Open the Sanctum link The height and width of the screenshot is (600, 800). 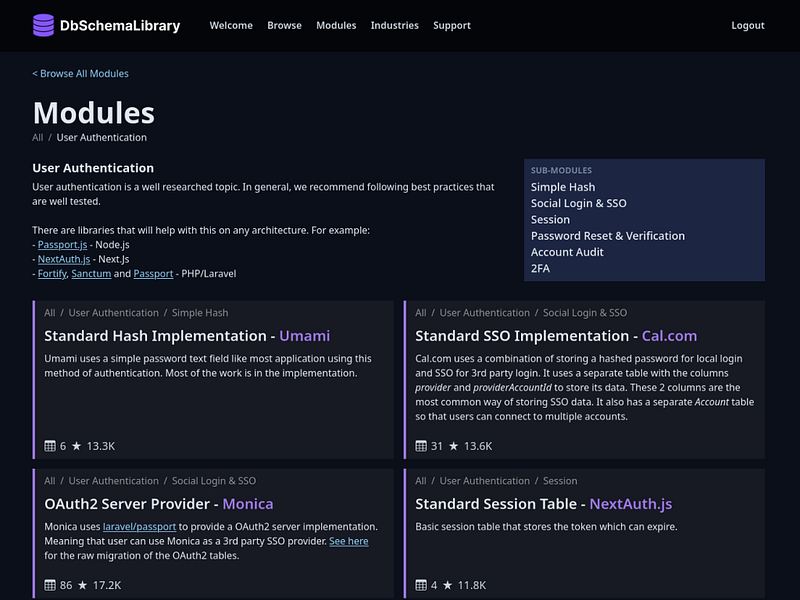[x=91, y=273]
